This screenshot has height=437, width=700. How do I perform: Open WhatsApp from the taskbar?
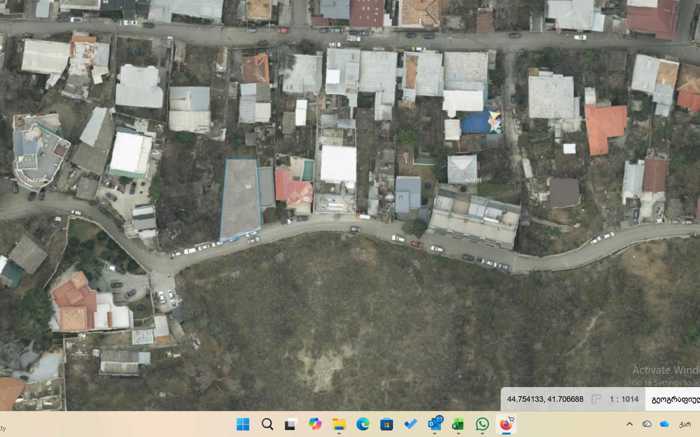483,424
